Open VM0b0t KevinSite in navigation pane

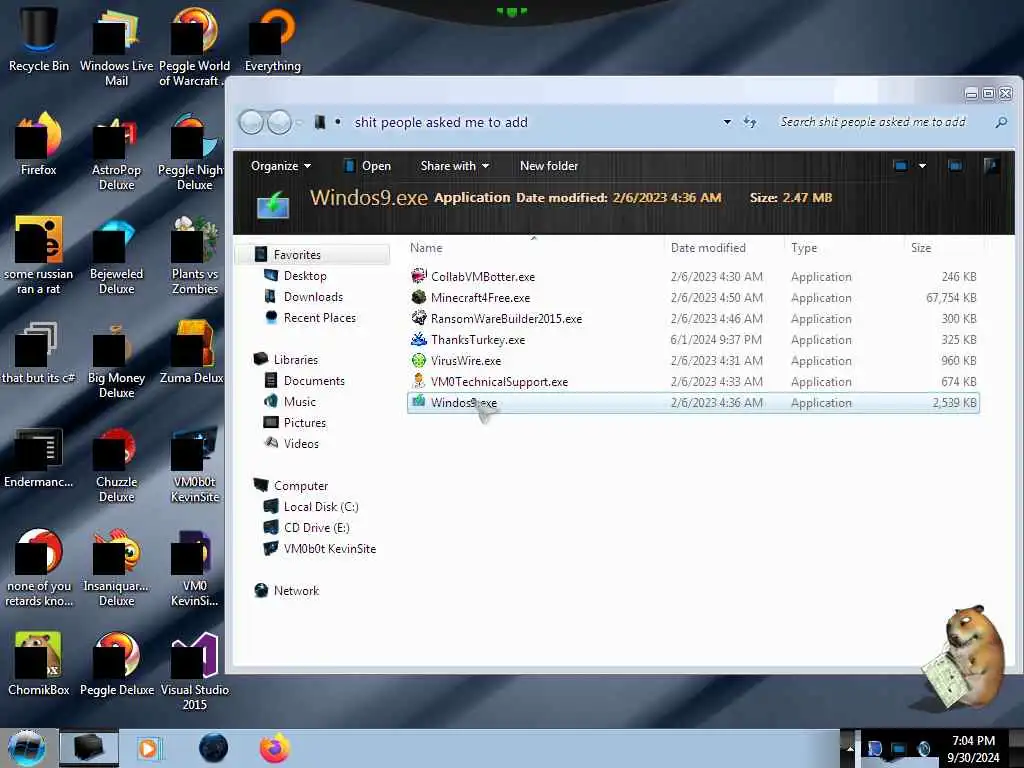click(329, 548)
